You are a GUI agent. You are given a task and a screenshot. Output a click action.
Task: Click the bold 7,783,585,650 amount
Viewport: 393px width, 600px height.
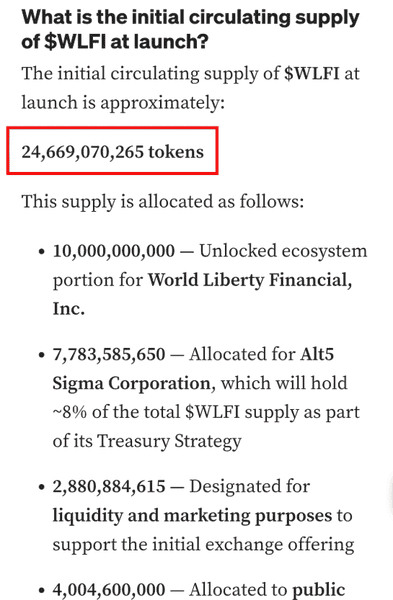109,354
